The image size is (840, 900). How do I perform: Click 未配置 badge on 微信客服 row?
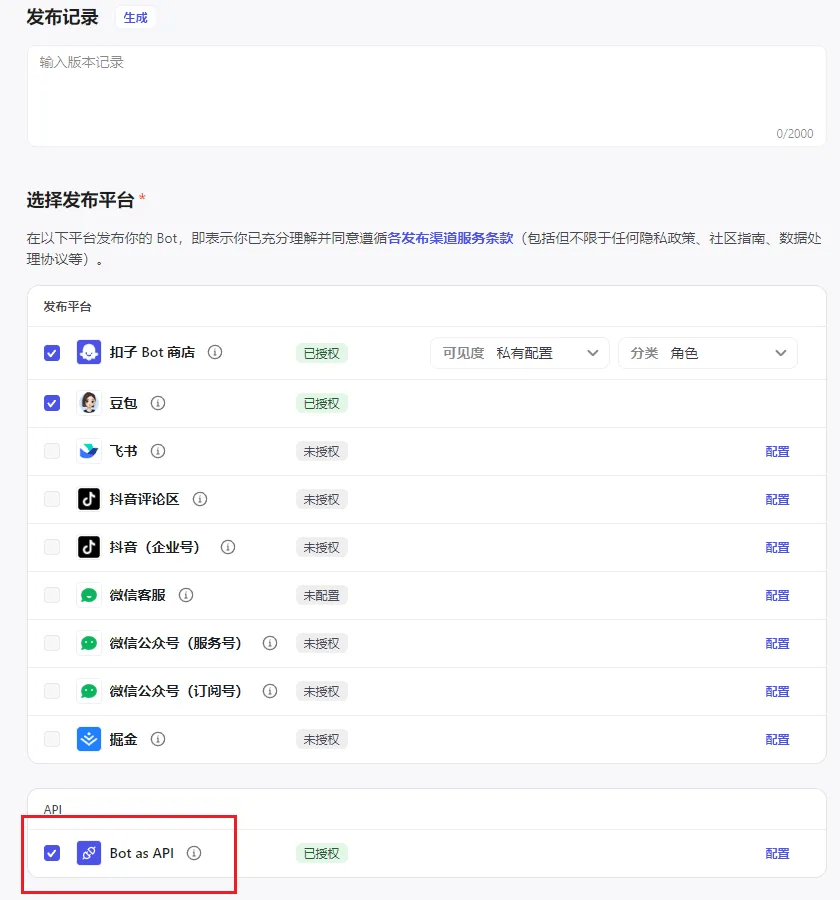point(322,596)
